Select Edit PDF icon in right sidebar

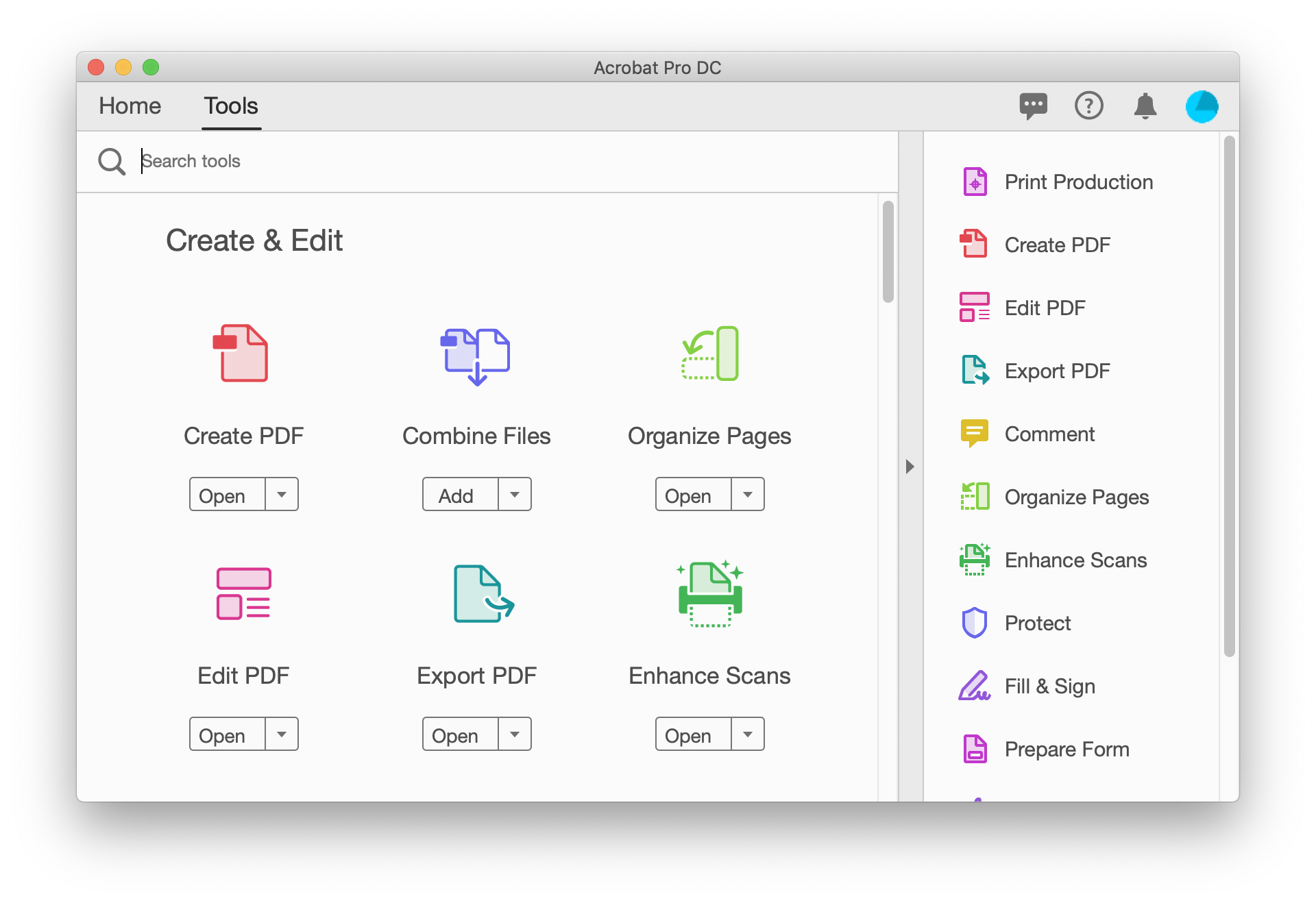975,307
